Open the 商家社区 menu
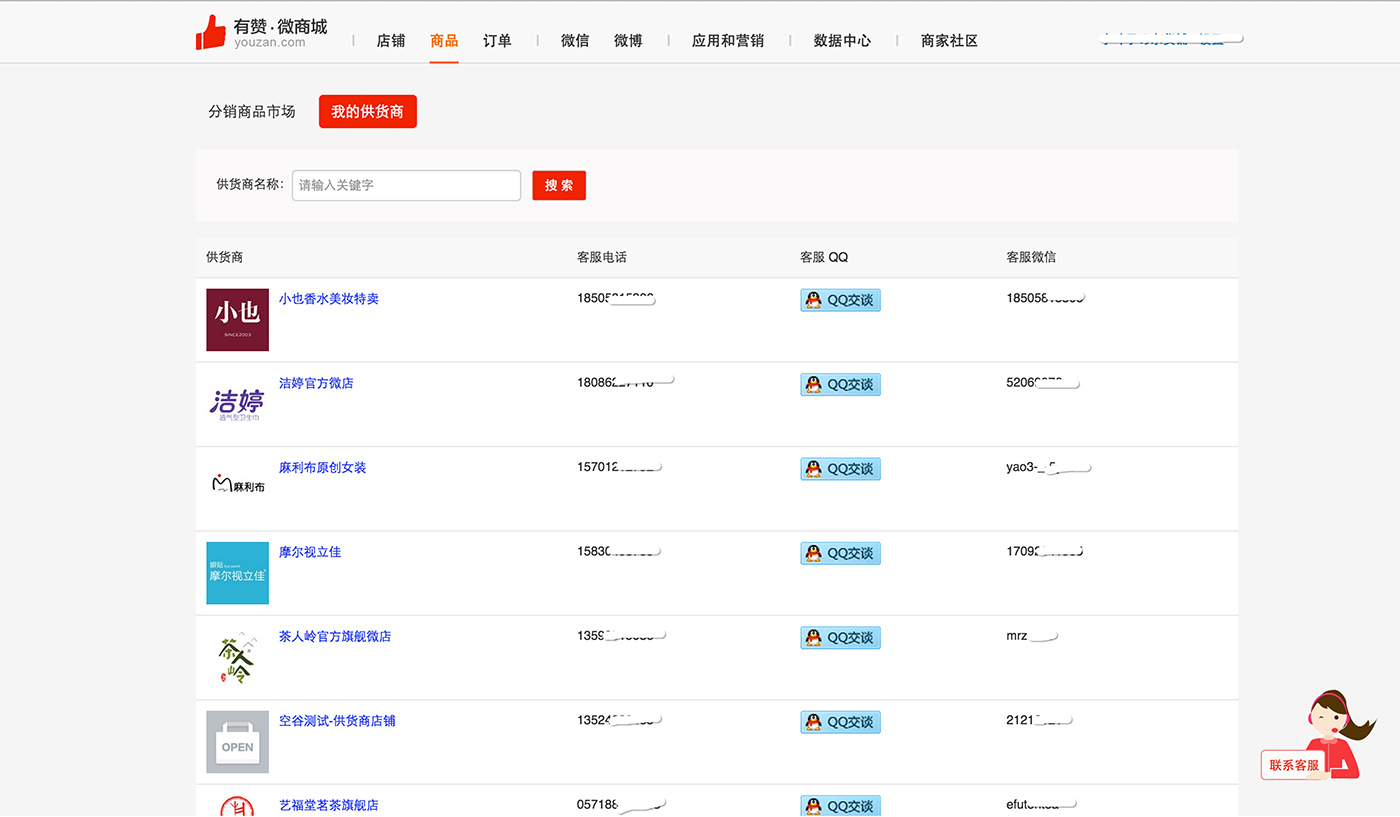The image size is (1400, 817). point(949,41)
